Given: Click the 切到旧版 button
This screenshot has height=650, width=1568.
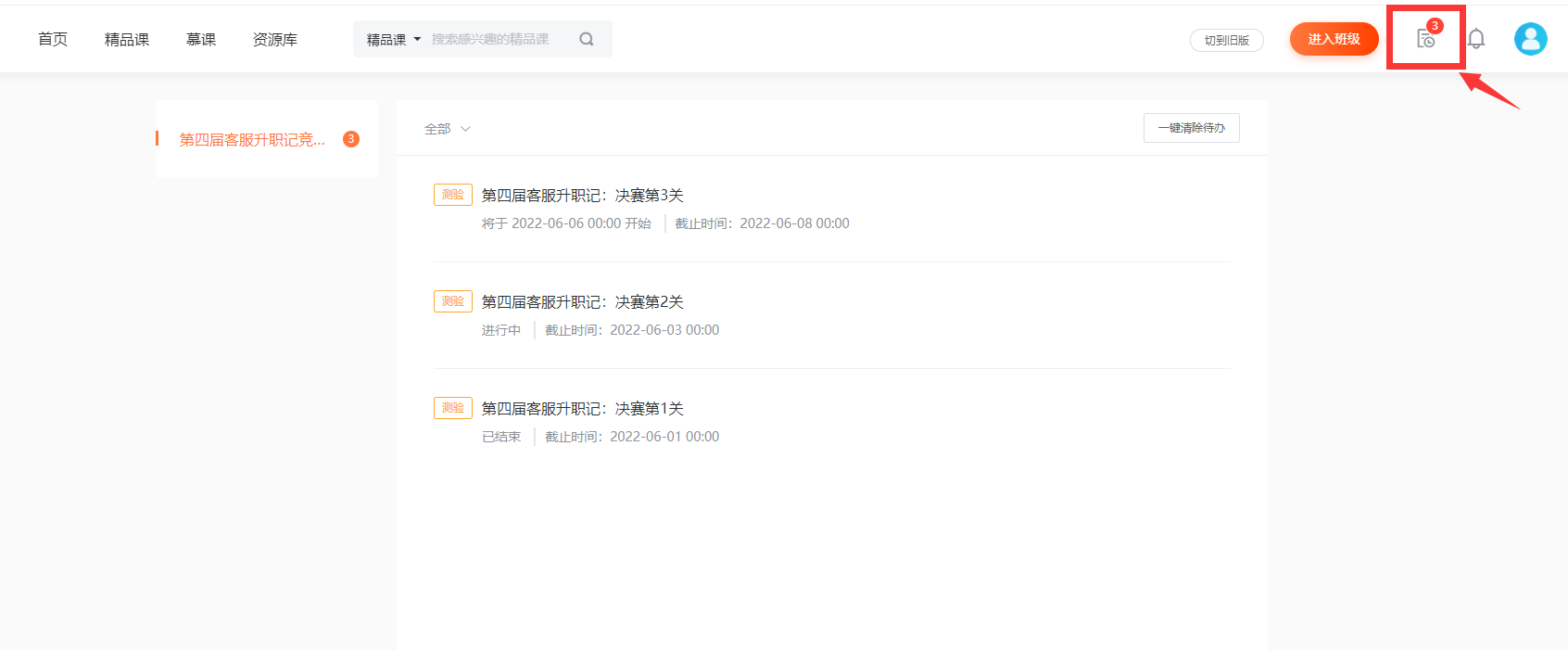Looking at the screenshot, I should click(1227, 40).
